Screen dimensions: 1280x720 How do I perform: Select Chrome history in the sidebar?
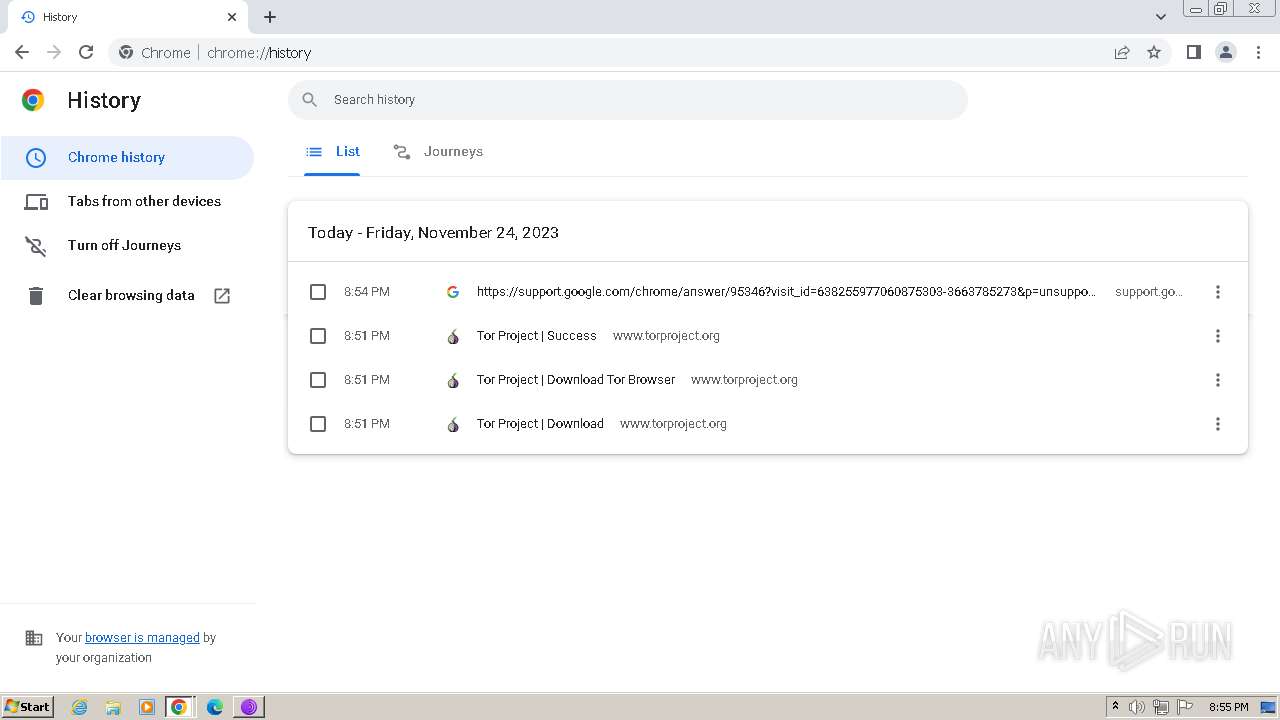pyautogui.click(x=127, y=157)
